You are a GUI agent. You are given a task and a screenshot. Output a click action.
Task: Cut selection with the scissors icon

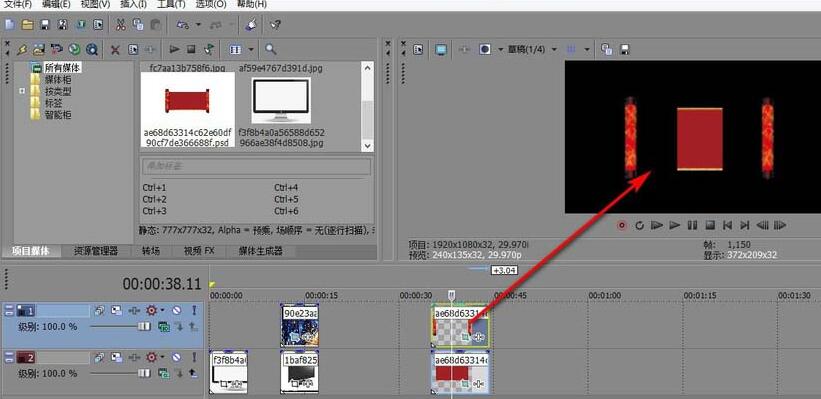pyautogui.click(x=120, y=25)
